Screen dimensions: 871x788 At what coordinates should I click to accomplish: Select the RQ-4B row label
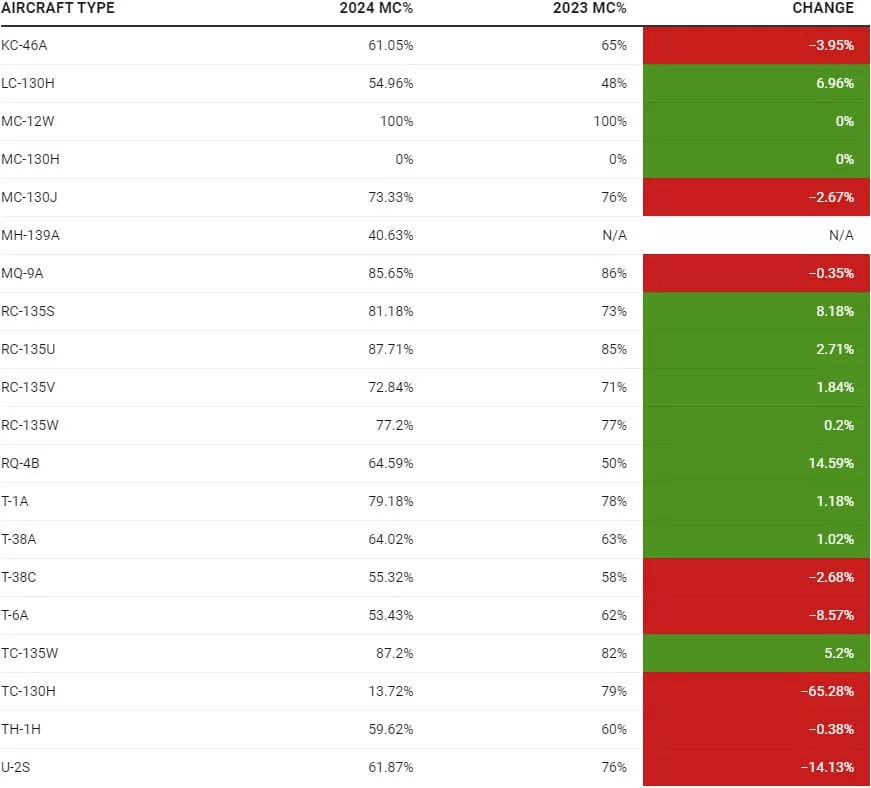pos(21,464)
